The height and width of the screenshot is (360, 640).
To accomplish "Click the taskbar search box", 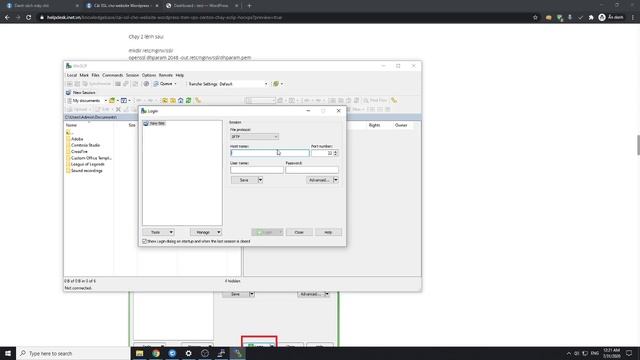I will (73, 353).
